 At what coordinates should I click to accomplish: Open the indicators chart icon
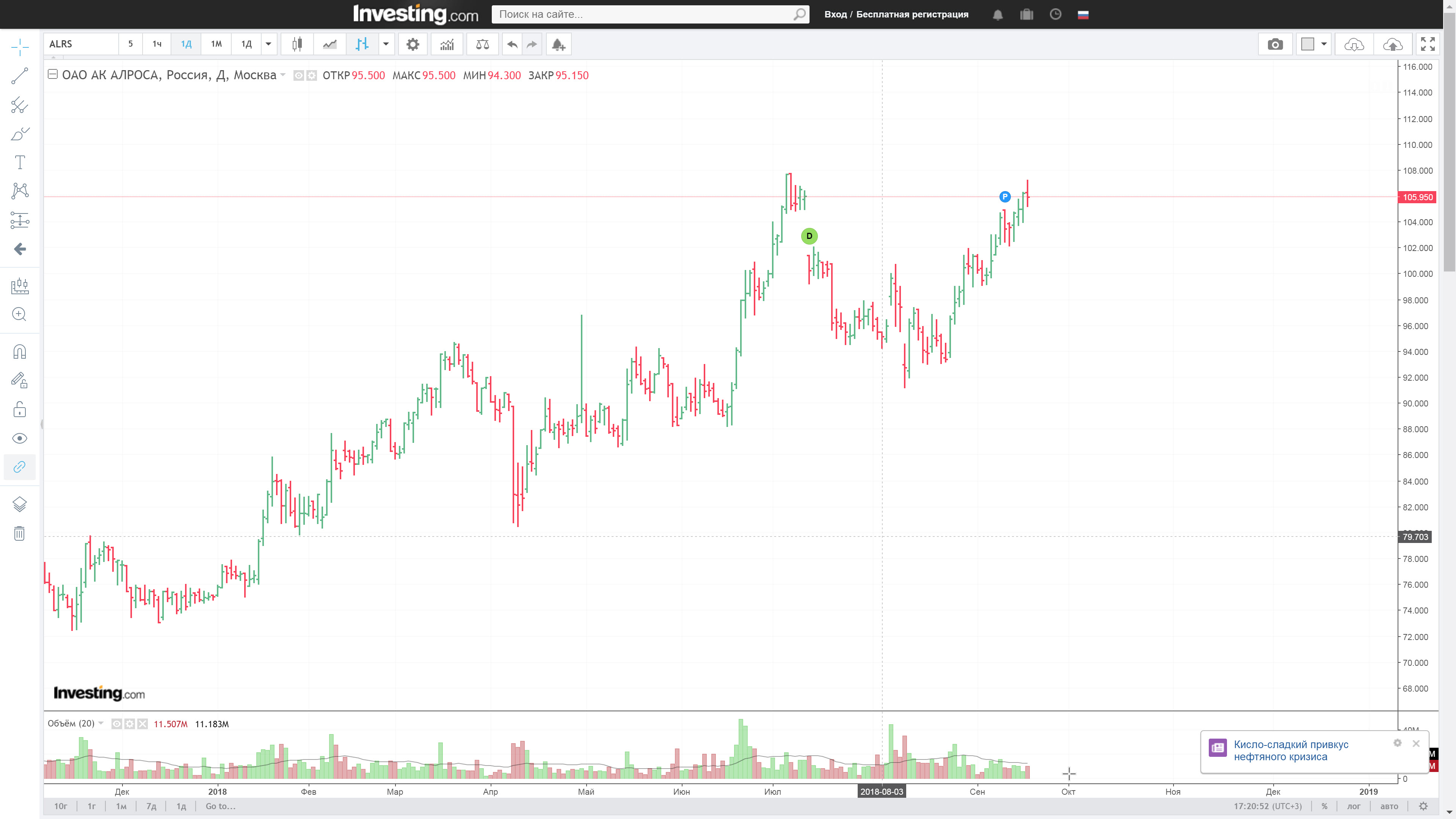pos(447,44)
